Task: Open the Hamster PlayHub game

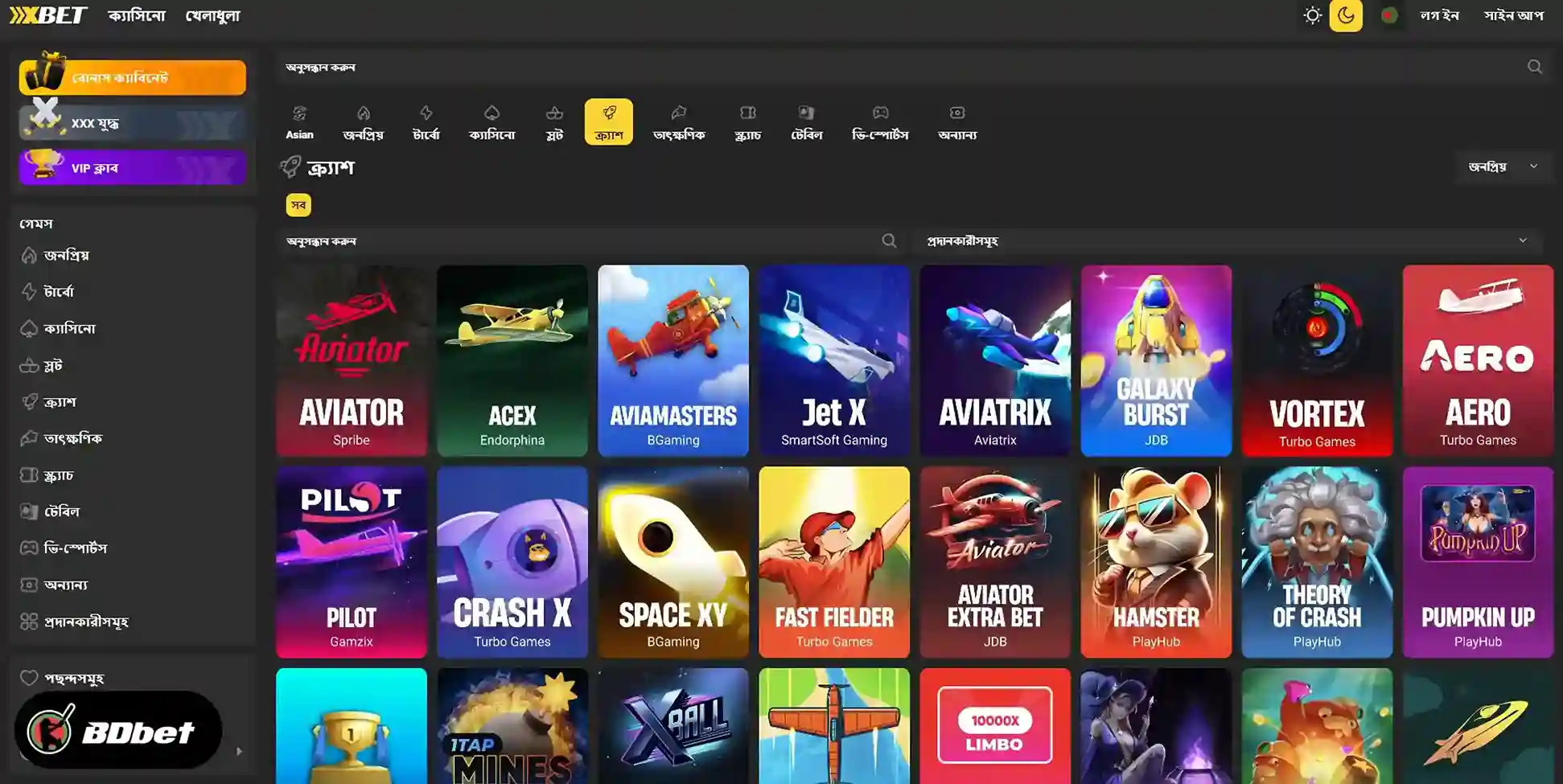Action: pos(1156,562)
